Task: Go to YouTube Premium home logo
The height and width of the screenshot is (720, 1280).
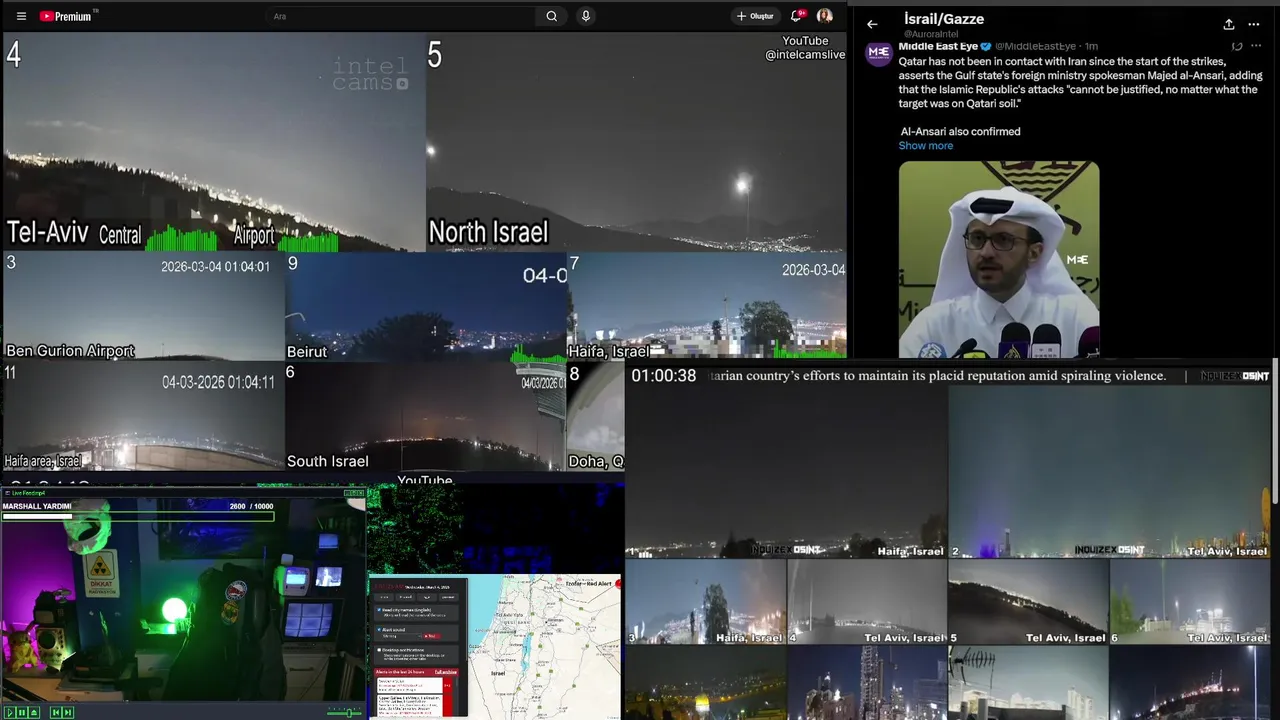Action: pos(66,16)
